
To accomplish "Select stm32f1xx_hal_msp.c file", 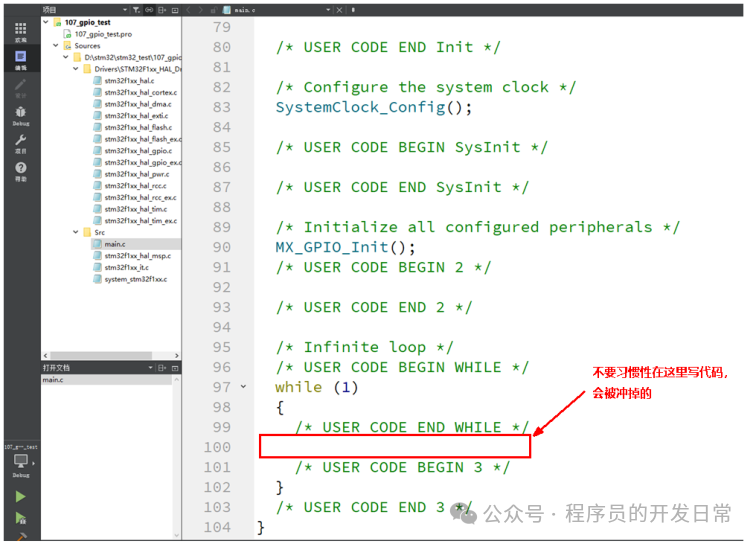I will click(138, 256).
